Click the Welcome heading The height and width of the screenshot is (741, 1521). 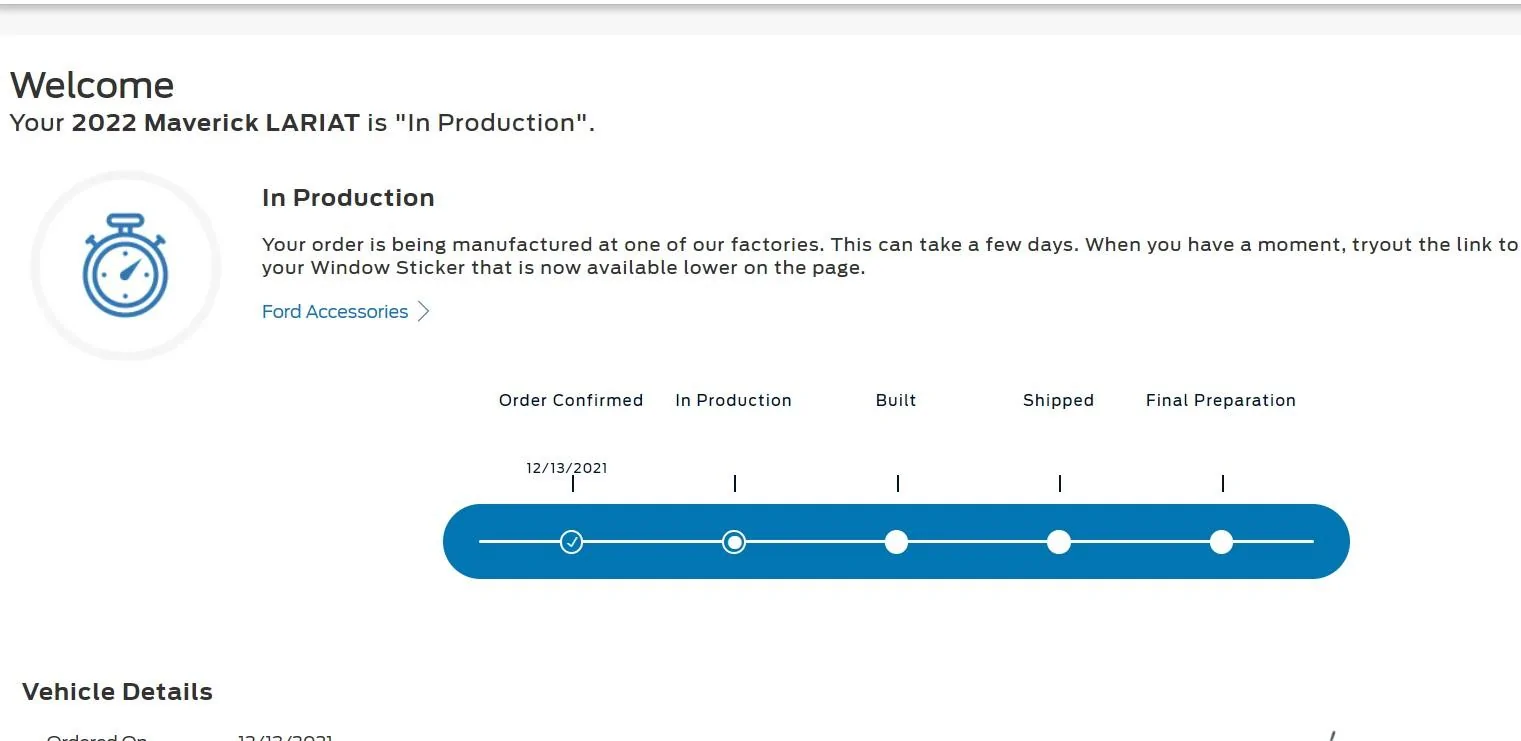(92, 85)
